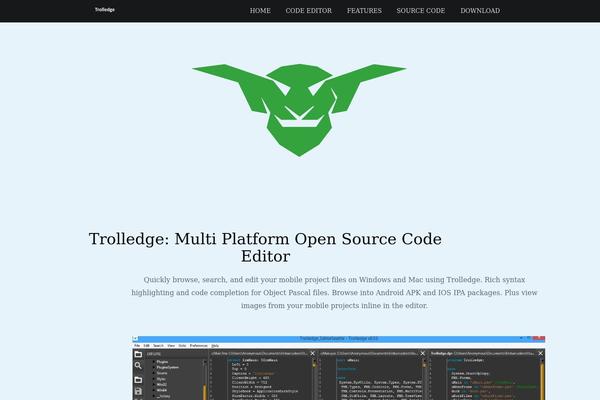Click the "Trolledge: Multi Platform Open Source Code Editor" heading
The image size is (600, 400).
pyautogui.click(x=265, y=247)
